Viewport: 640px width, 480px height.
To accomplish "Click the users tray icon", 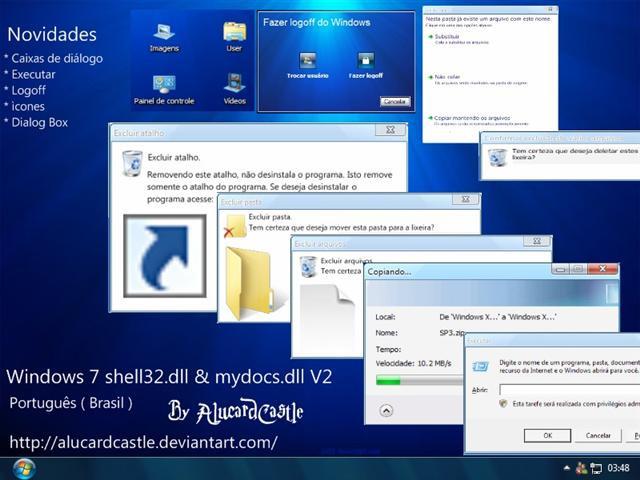I will pos(582,468).
